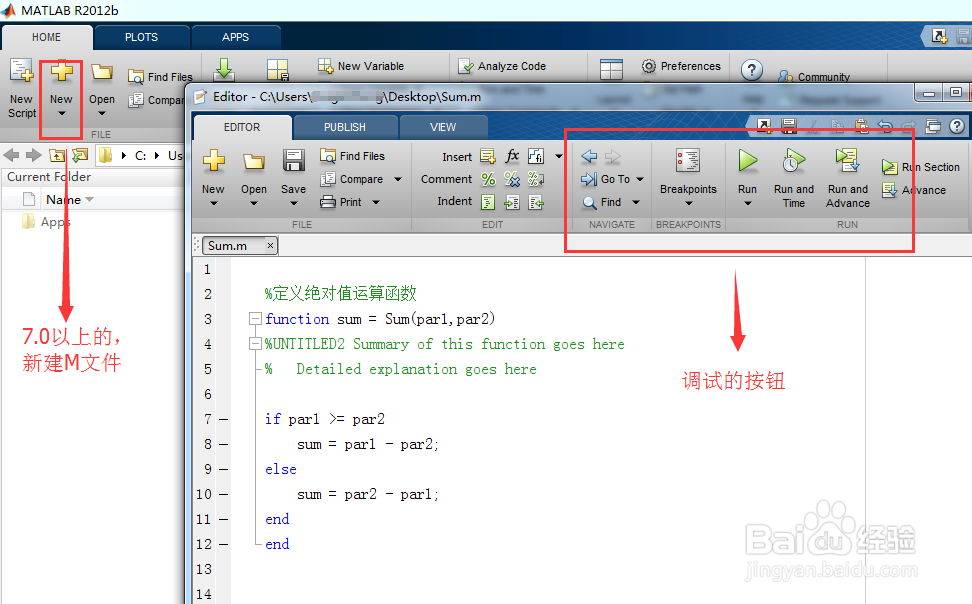
Task: Click the comment percent icon
Action: (488, 179)
